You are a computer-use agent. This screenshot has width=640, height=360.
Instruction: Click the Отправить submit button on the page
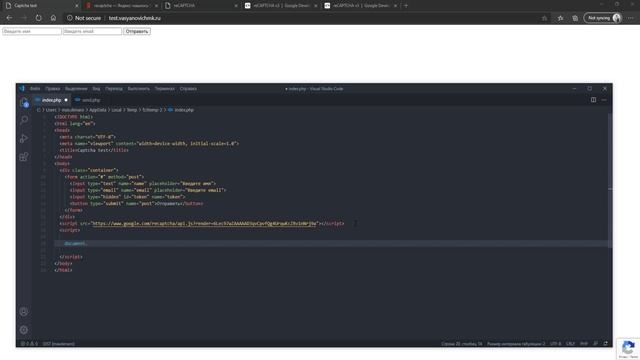pos(137,31)
